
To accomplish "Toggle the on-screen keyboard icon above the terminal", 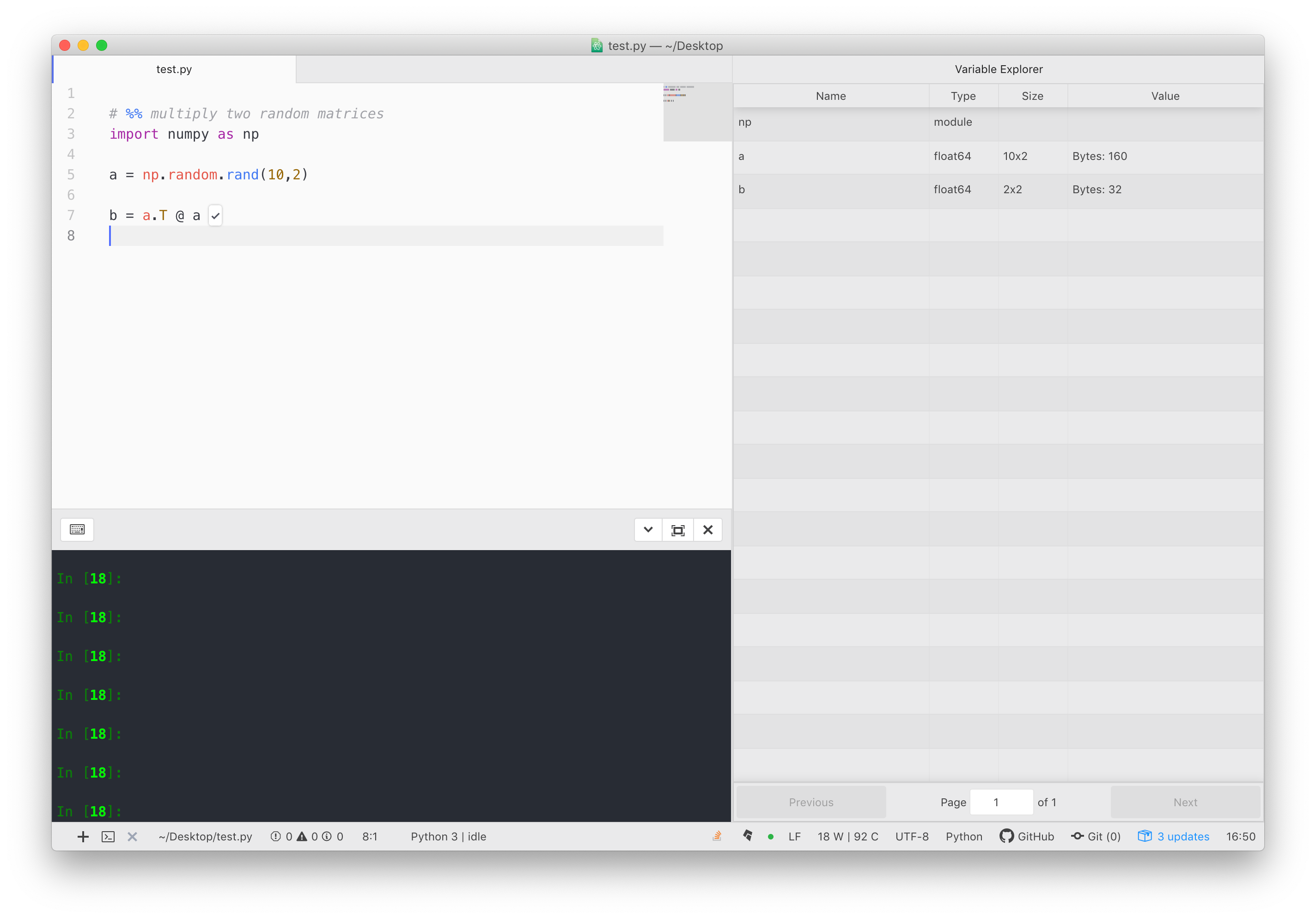I will pyautogui.click(x=77, y=529).
